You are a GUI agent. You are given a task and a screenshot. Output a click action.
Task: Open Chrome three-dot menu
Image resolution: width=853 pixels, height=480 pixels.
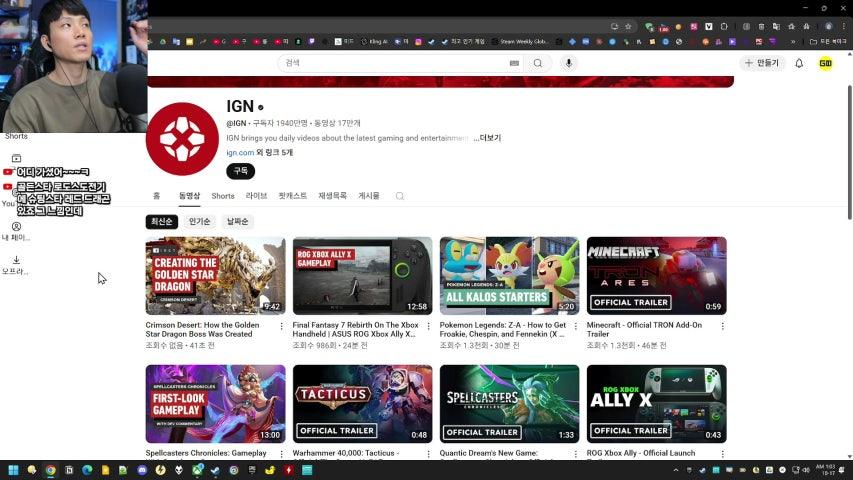[x=844, y=26]
